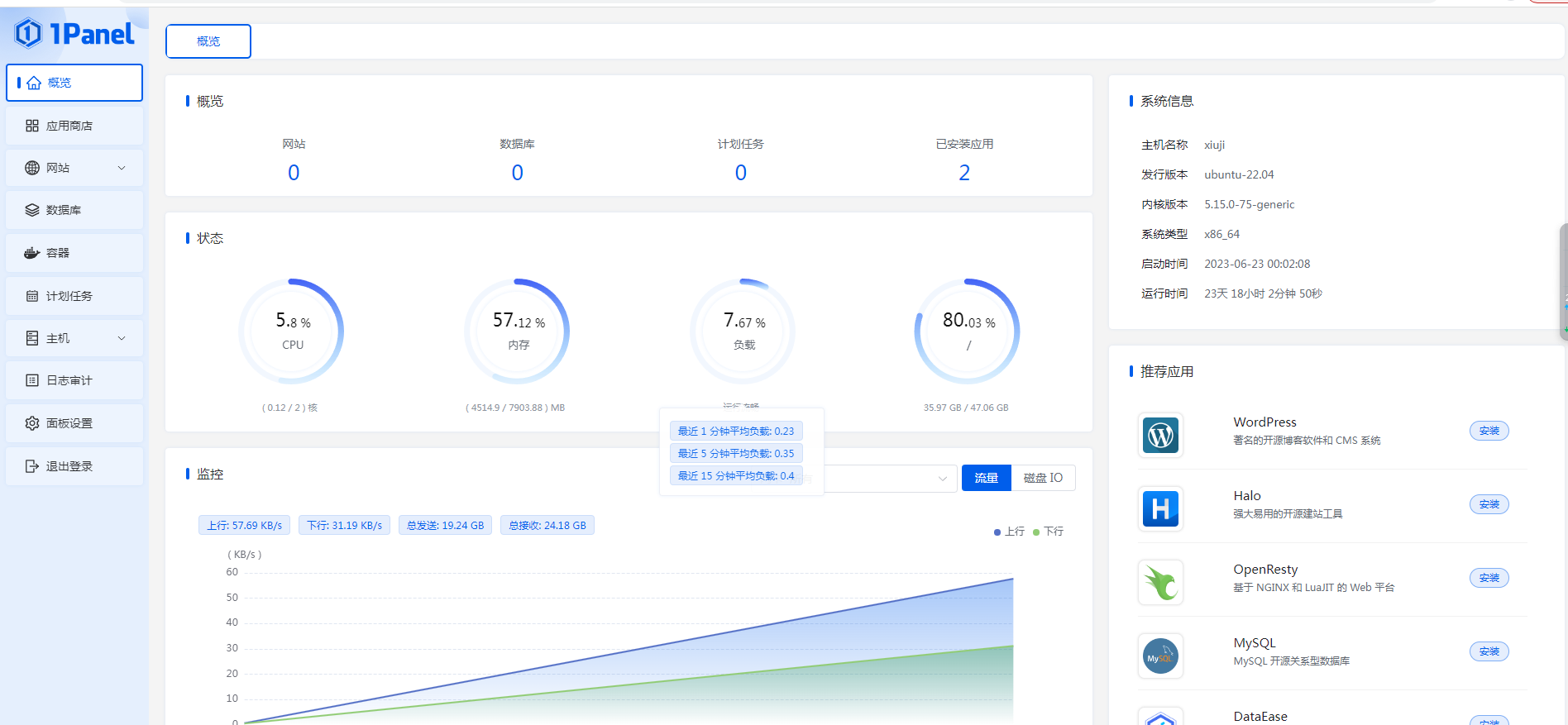
Task: Open the 面板设置 menu item
Action: pyautogui.click(x=74, y=423)
